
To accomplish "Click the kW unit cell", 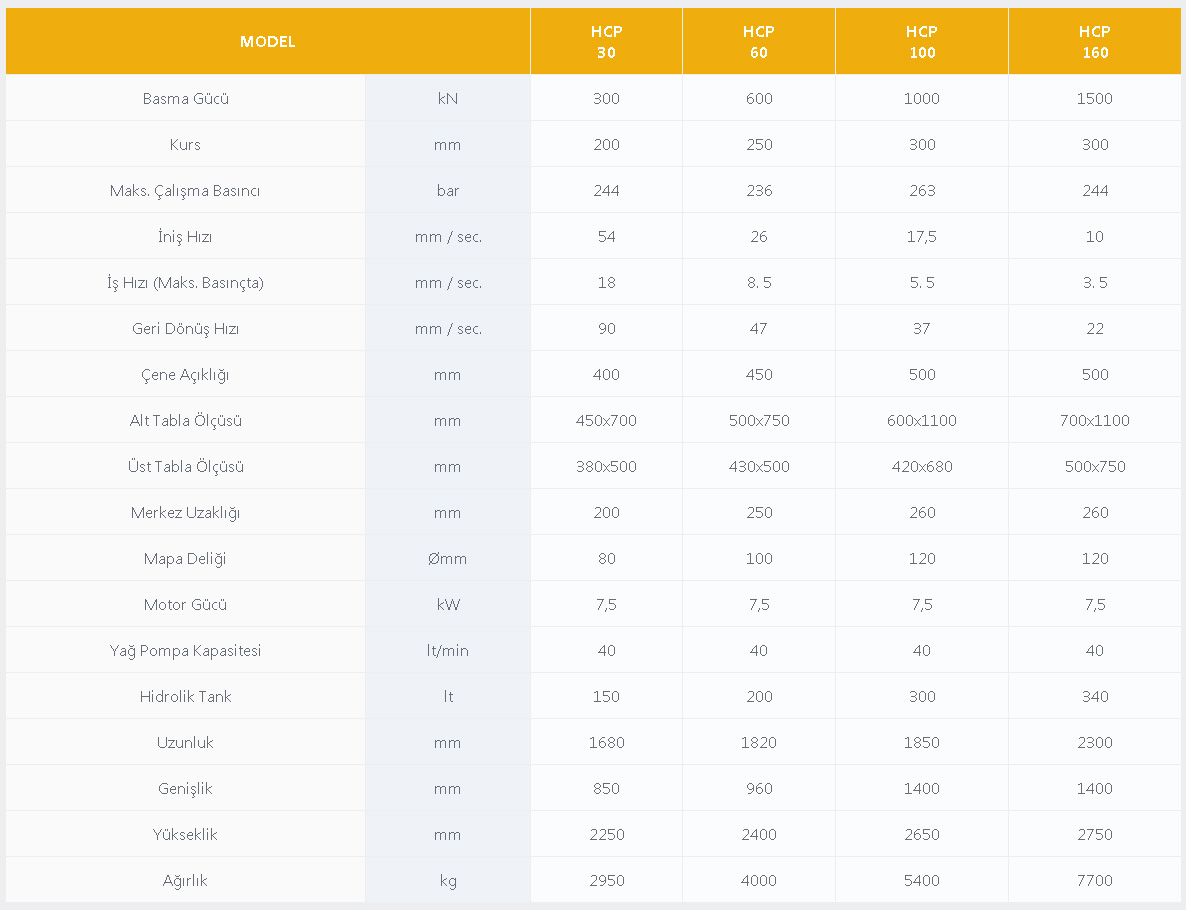I will (448, 605).
